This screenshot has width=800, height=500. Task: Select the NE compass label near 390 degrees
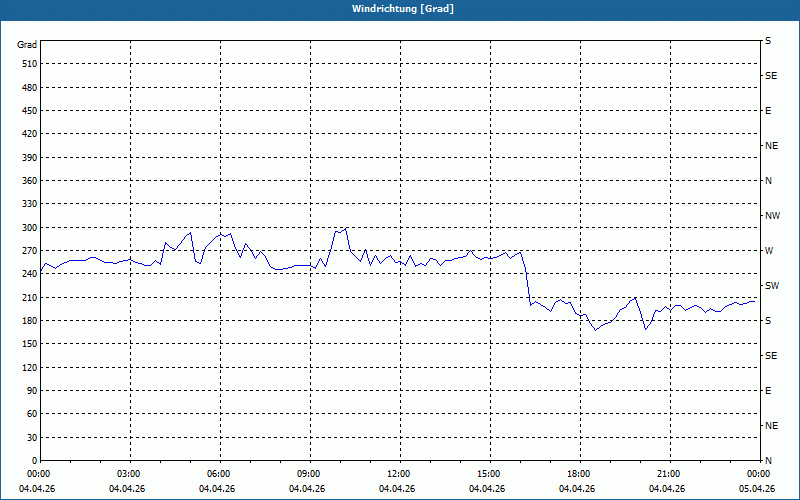pyautogui.click(x=771, y=146)
